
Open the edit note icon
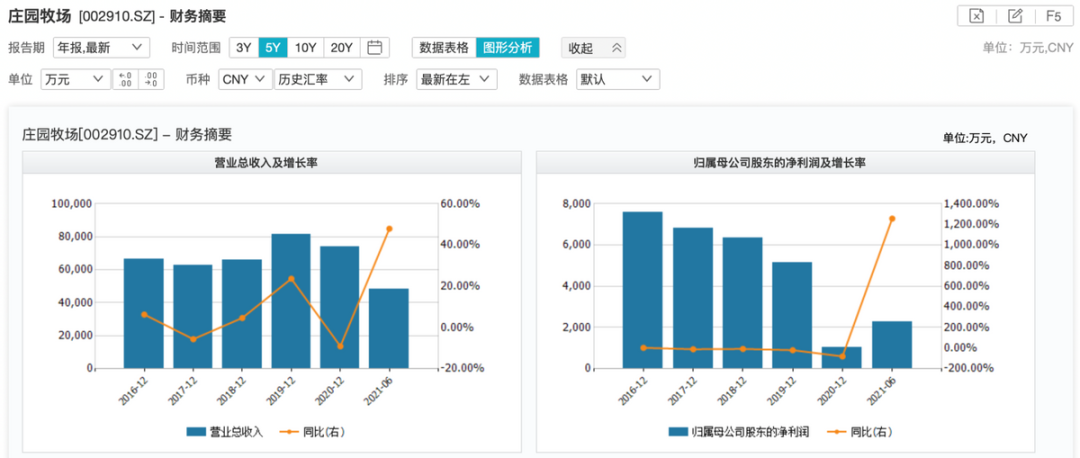(x=1015, y=16)
